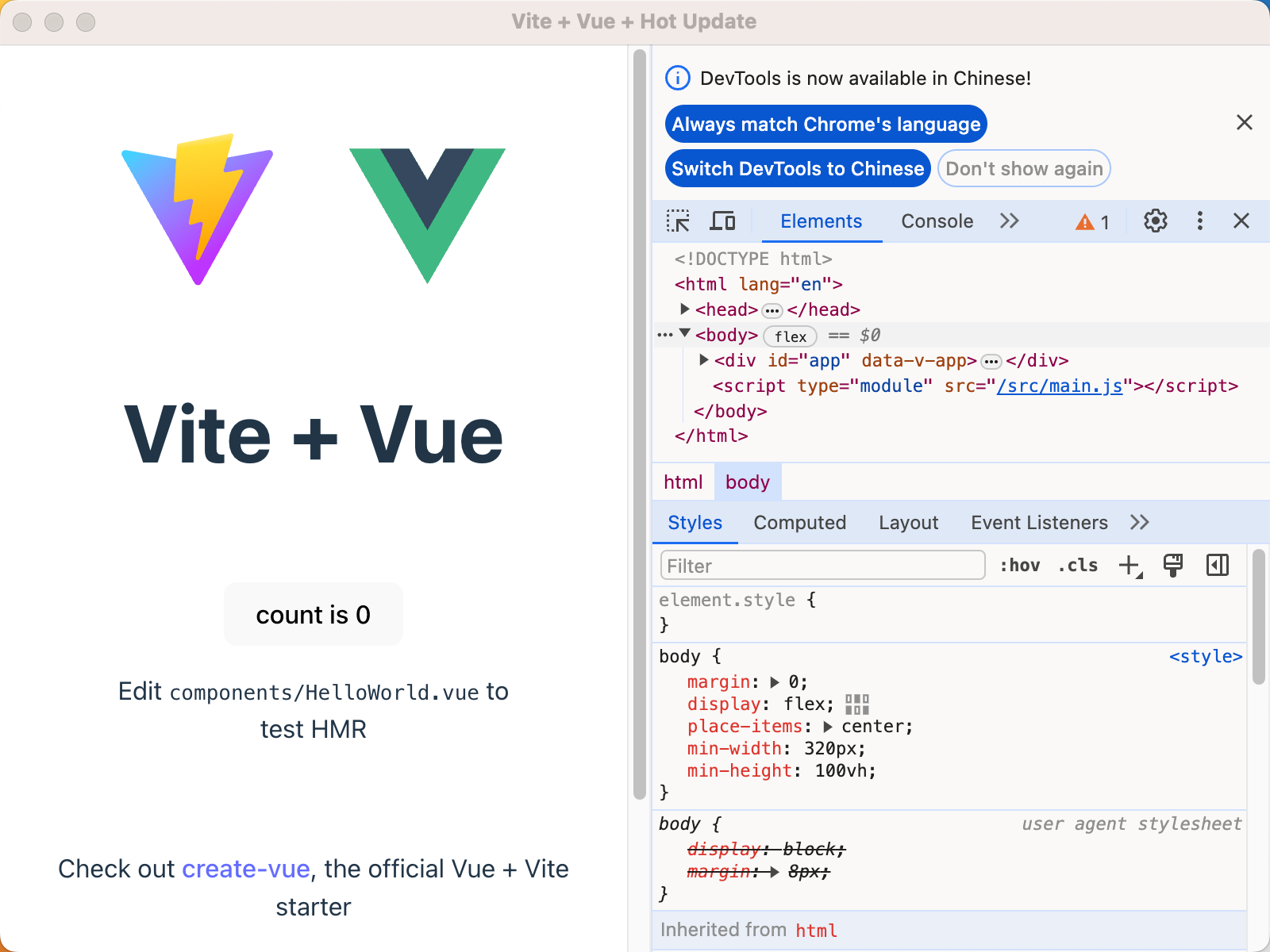Select the closing </body> tag line
The image size is (1270, 952).
[x=730, y=411]
